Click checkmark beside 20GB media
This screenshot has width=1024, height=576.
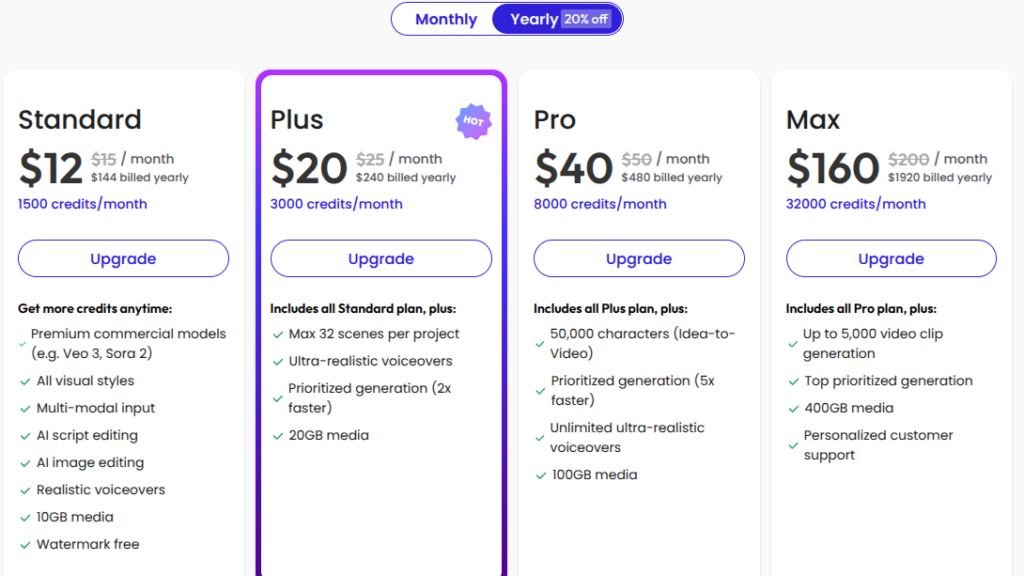[x=277, y=436]
